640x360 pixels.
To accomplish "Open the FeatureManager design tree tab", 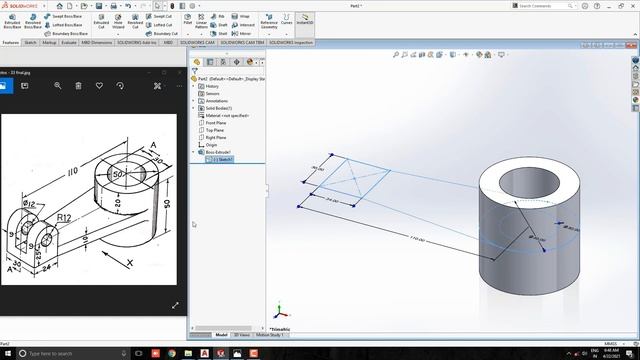I will pyautogui.click(x=197, y=62).
